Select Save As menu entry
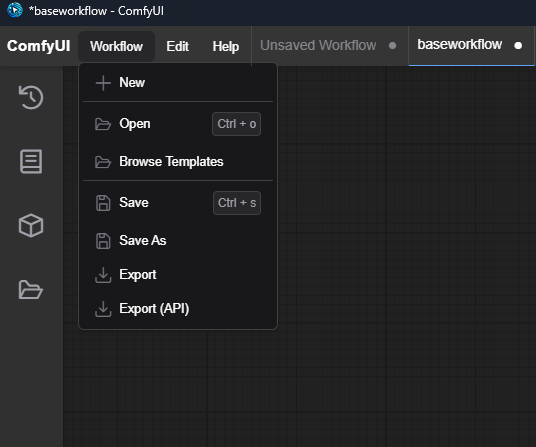 [x=178, y=241]
